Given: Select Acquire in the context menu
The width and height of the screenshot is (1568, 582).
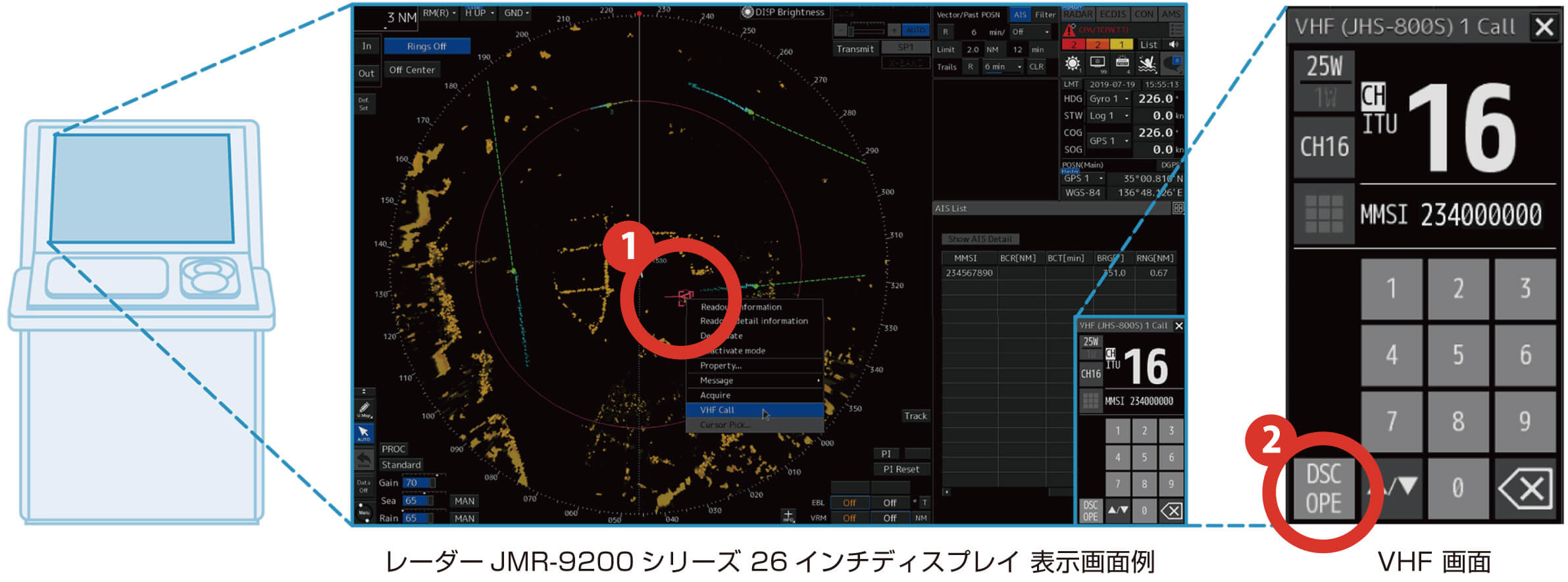Looking at the screenshot, I should click(x=755, y=395).
